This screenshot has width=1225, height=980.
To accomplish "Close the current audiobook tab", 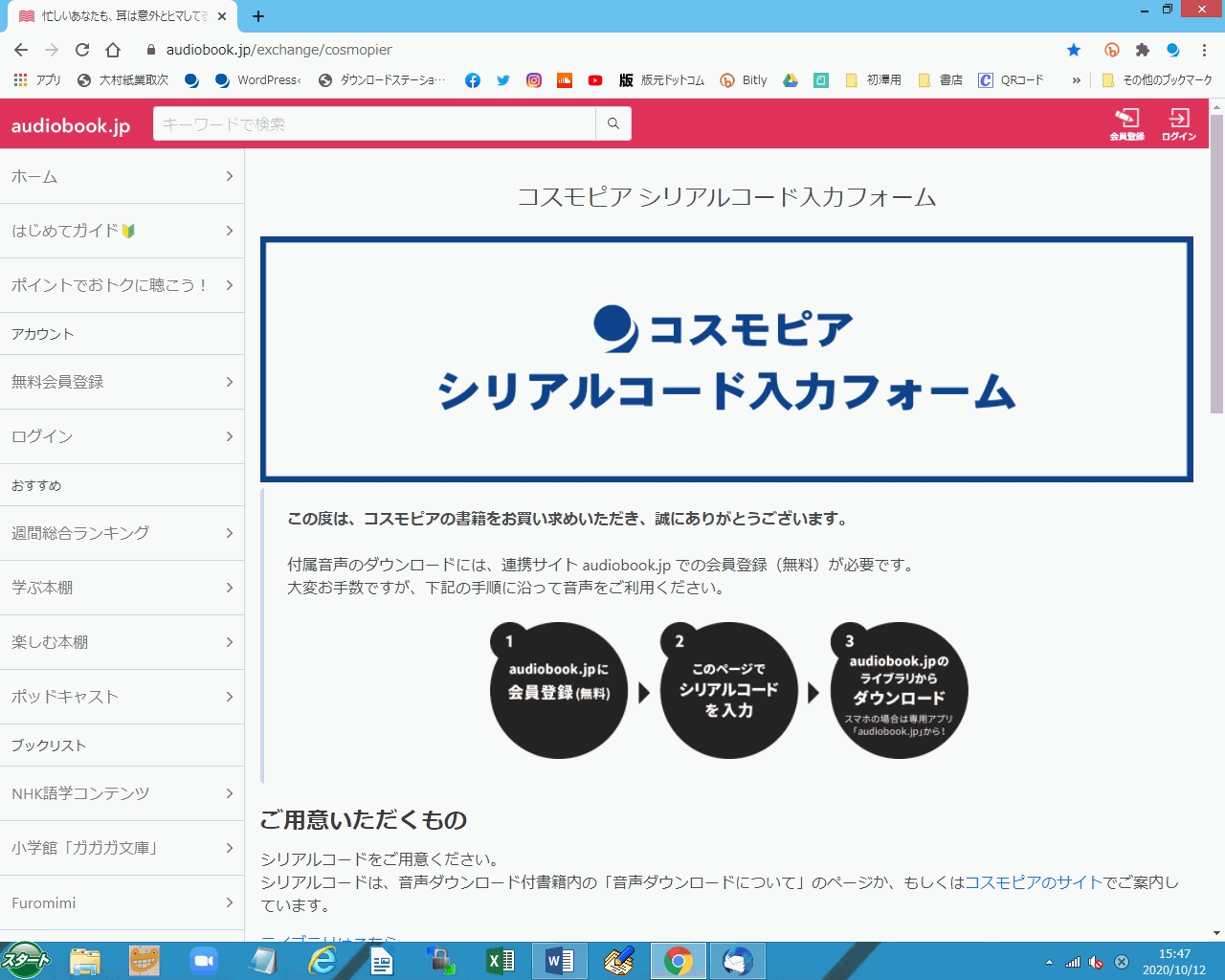I will [222, 16].
